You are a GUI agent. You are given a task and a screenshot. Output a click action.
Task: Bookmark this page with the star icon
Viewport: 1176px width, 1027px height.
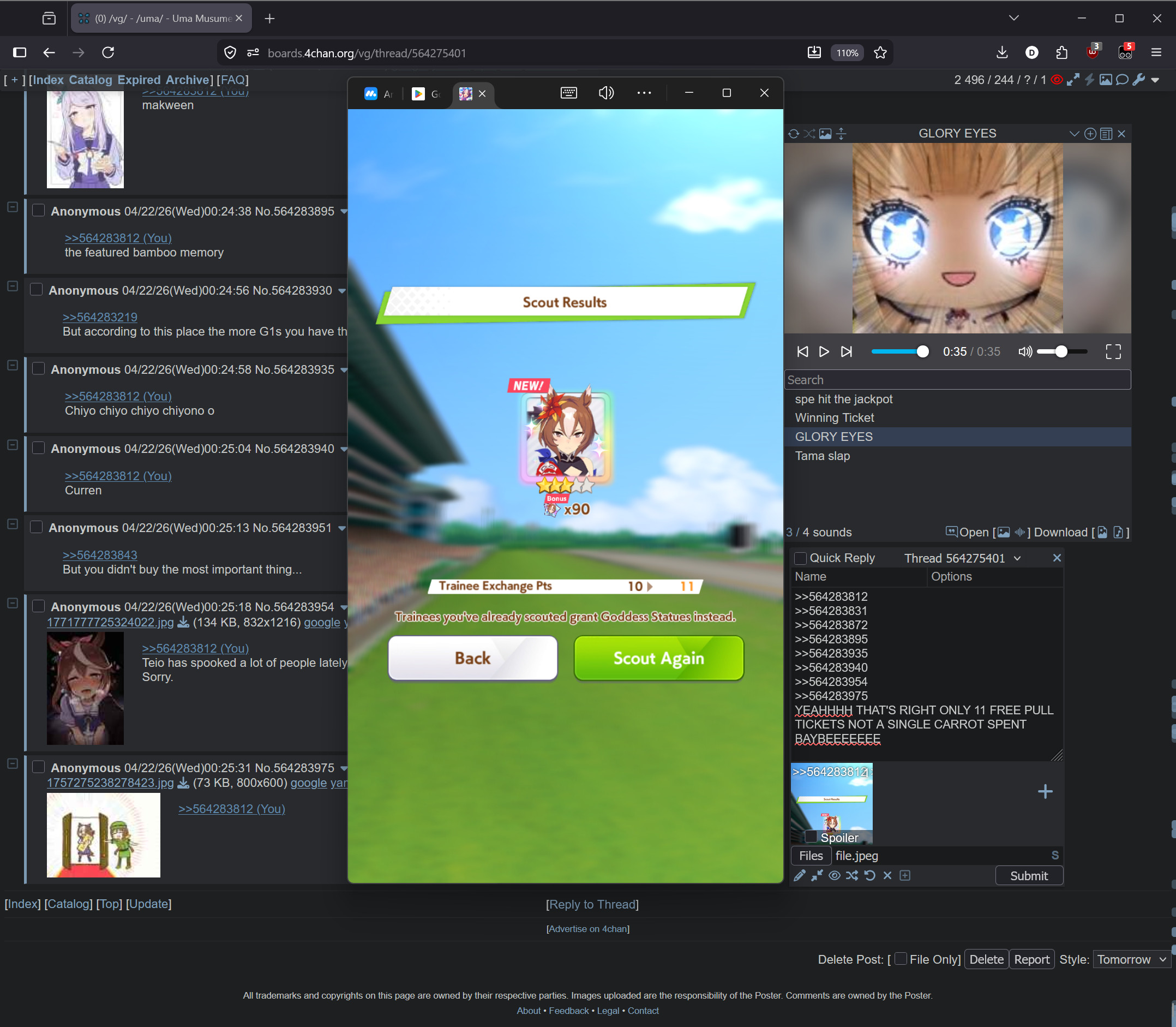(880, 53)
